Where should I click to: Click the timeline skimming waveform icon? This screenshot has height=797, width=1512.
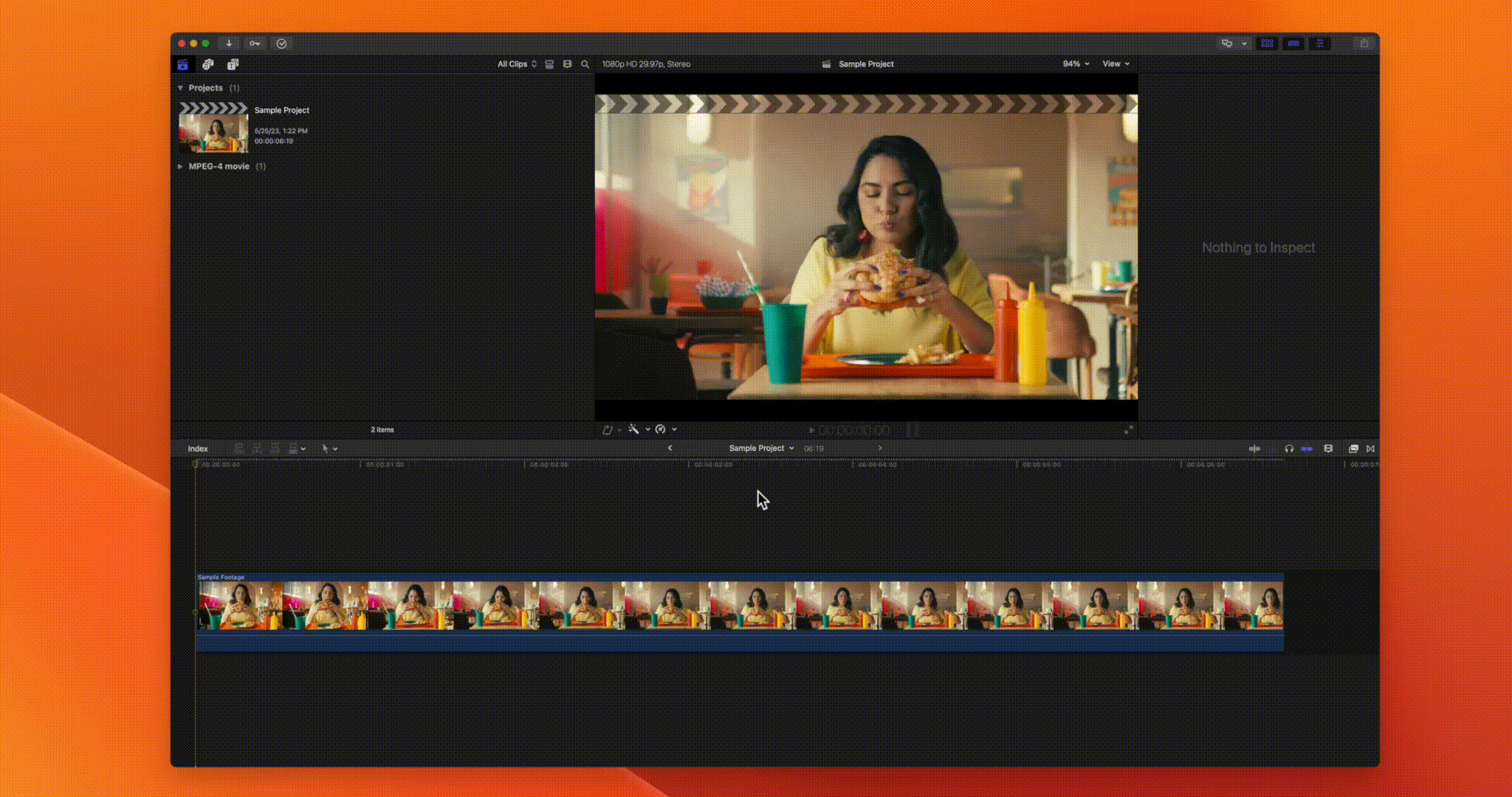click(1254, 449)
